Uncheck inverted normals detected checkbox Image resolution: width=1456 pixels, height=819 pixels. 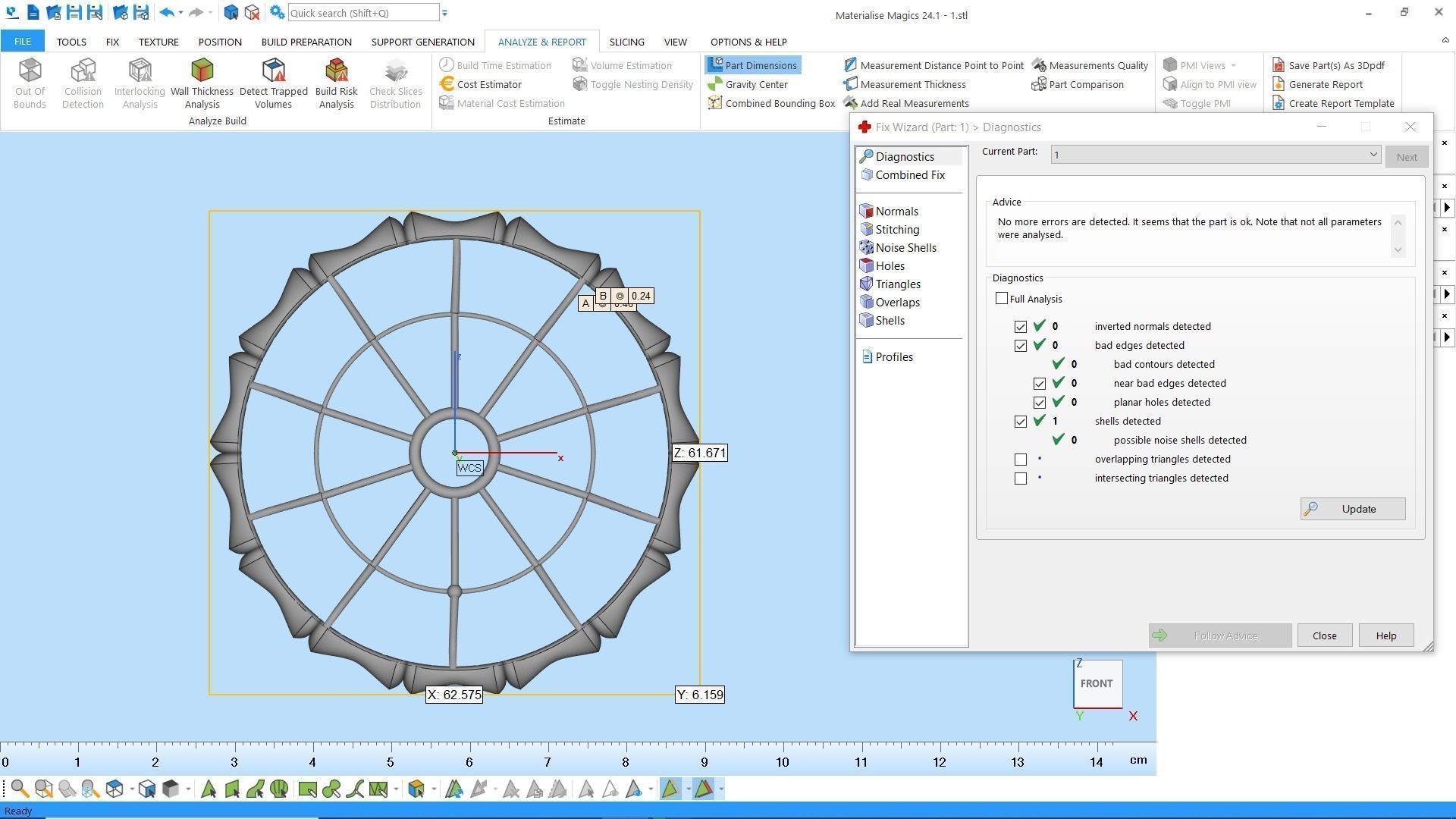(1021, 327)
